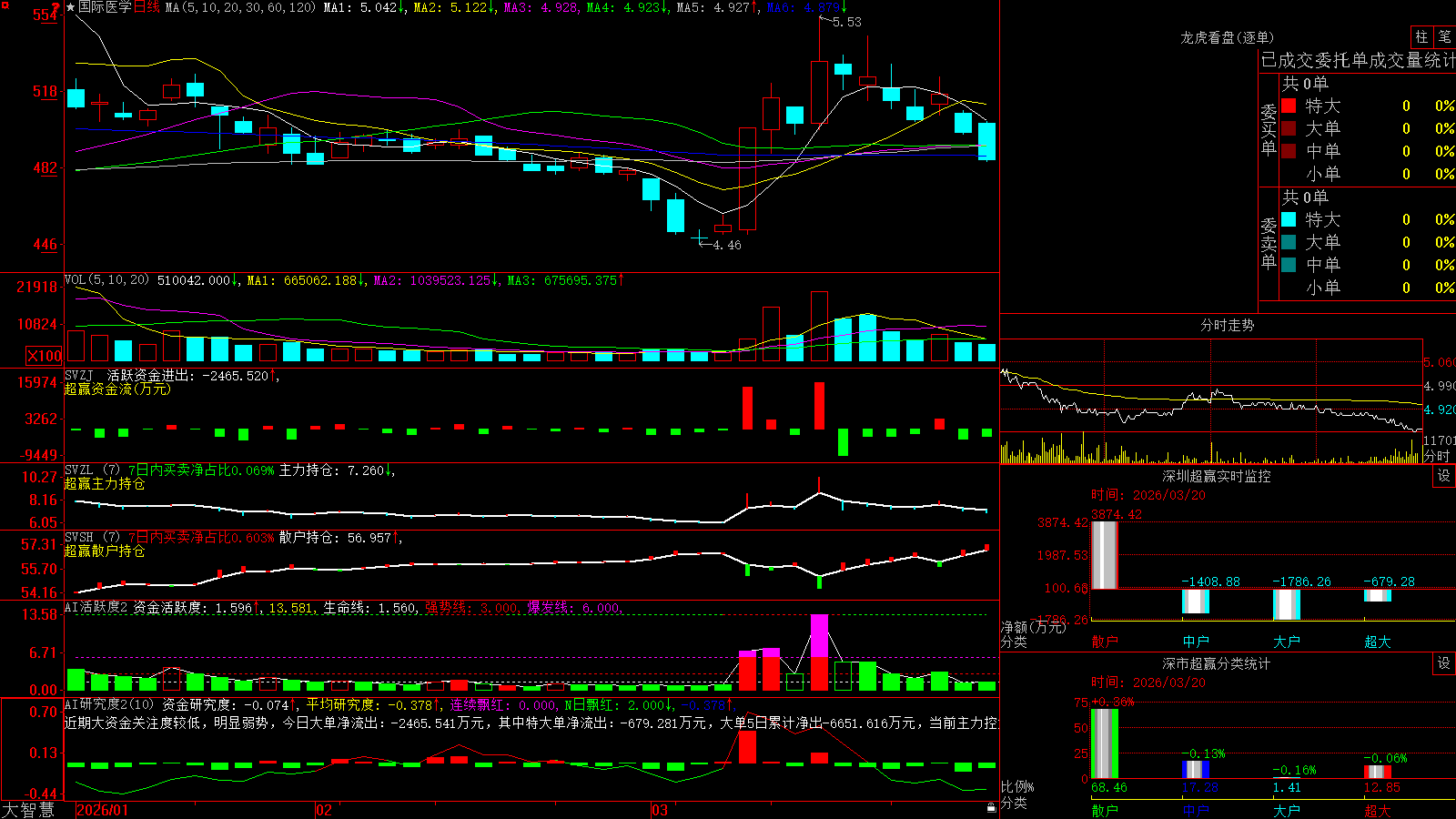Click the 散户 label under 深市超赢分类统计

[x=1104, y=810]
